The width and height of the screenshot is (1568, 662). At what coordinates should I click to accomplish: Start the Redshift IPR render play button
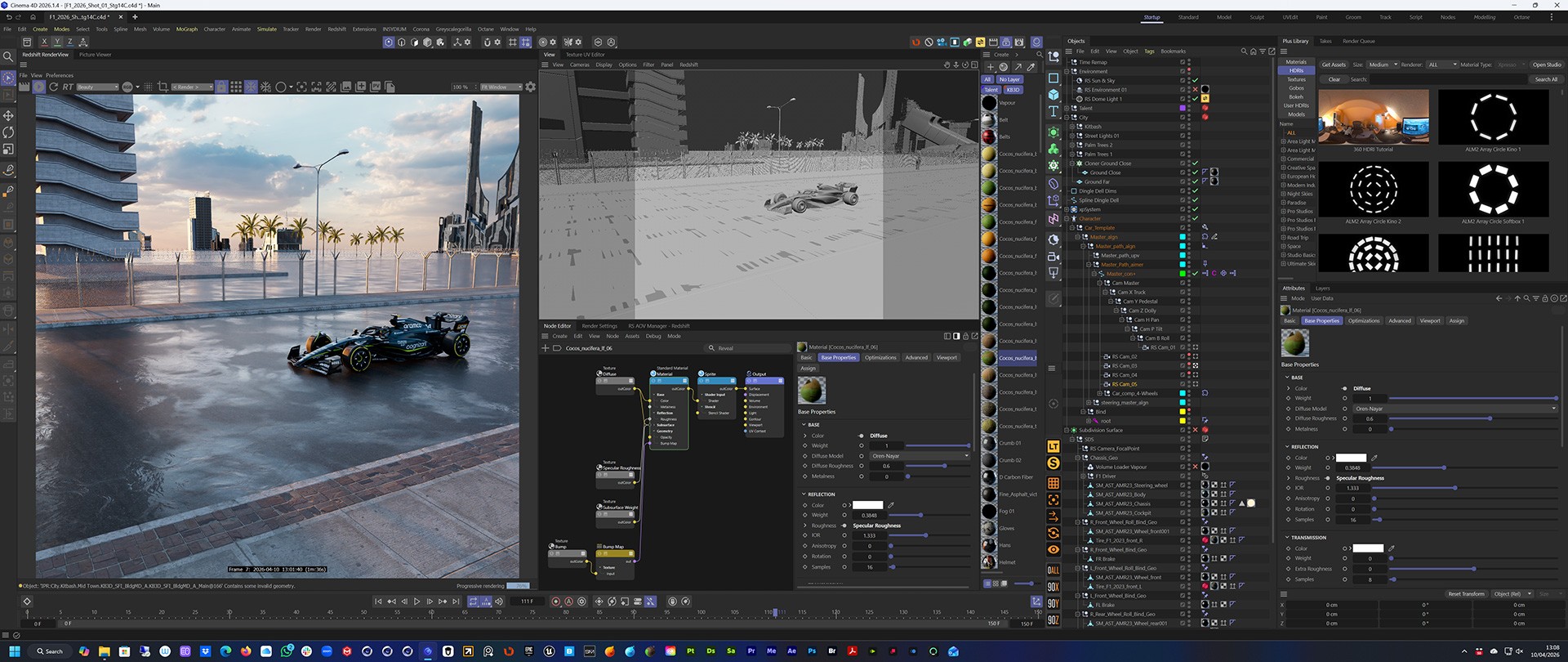[38, 87]
